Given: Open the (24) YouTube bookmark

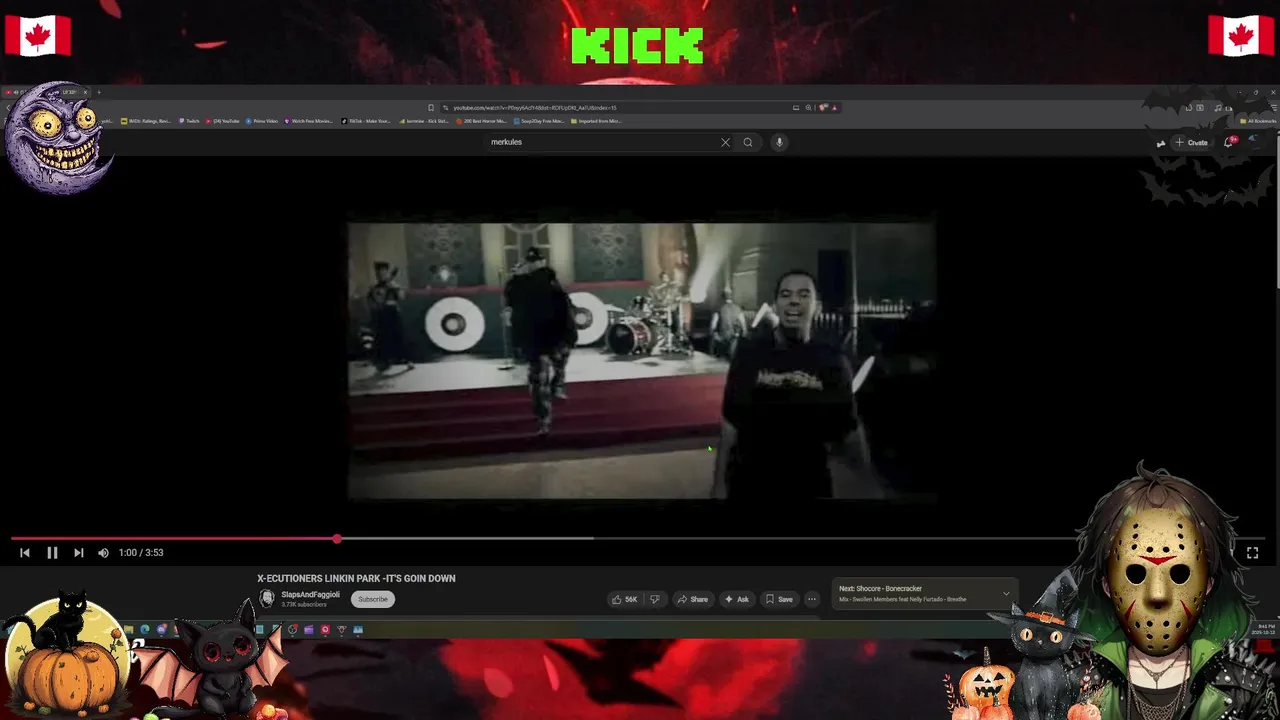Looking at the screenshot, I should pos(223,121).
